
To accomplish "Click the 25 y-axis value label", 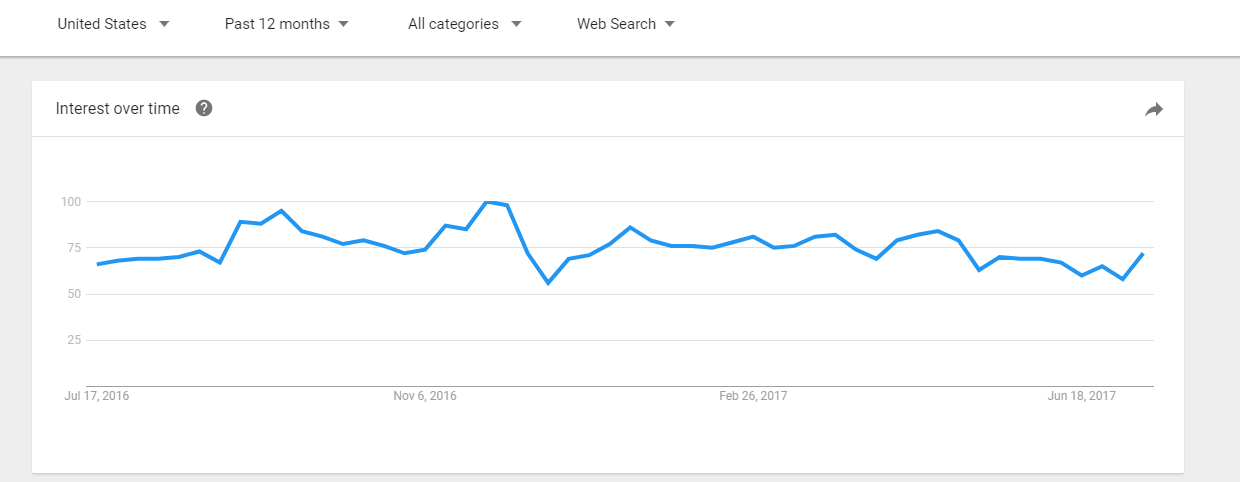I will click(x=73, y=340).
